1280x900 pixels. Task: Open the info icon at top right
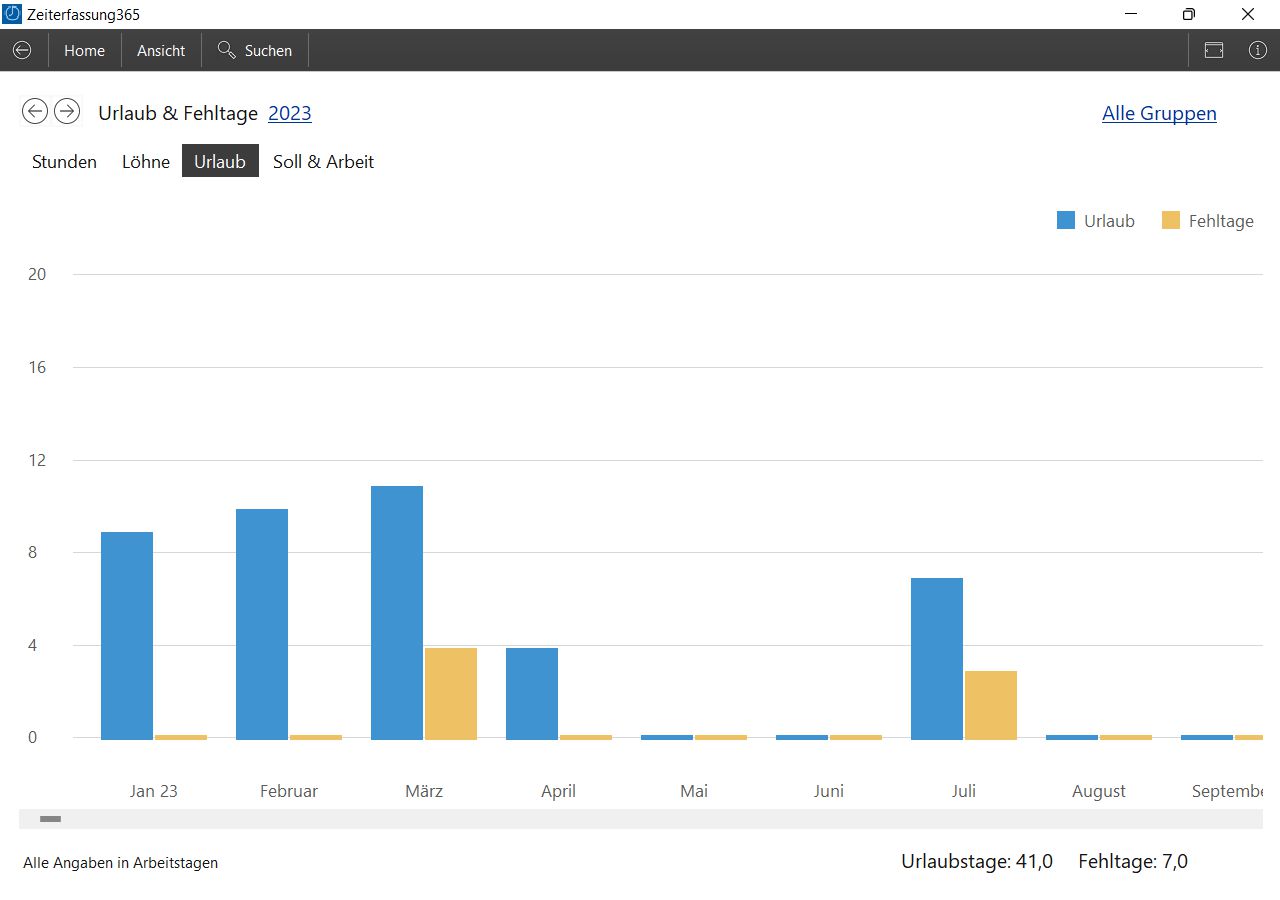[x=1257, y=50]
